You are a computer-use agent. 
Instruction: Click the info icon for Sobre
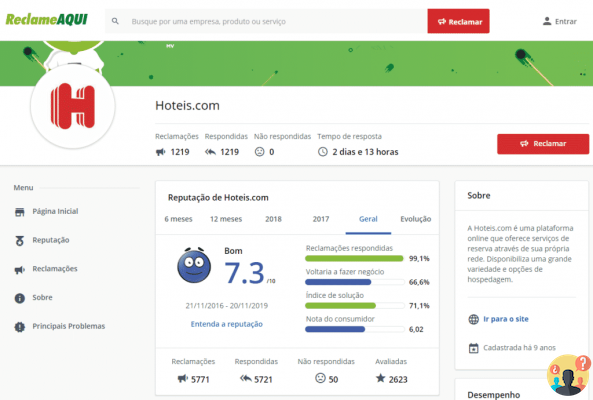[20, 298]
